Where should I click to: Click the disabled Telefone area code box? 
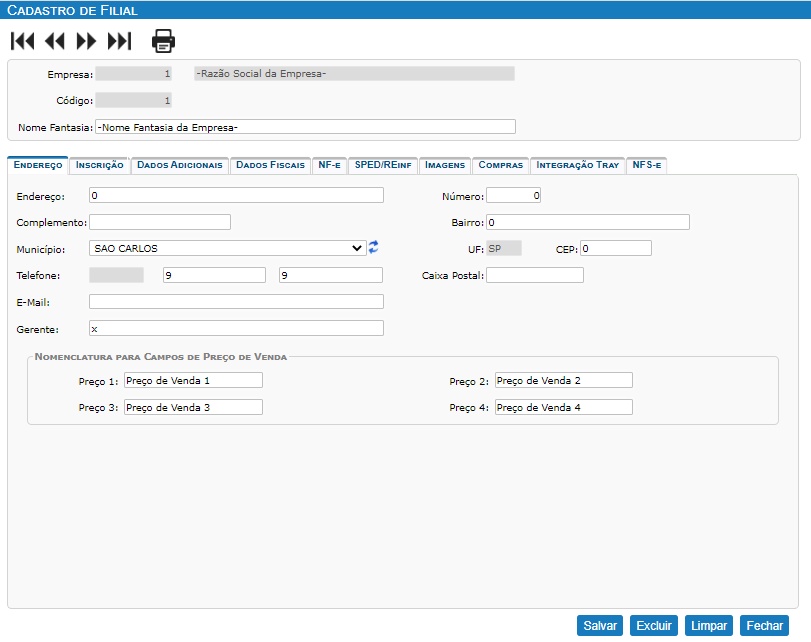point(116,275)
